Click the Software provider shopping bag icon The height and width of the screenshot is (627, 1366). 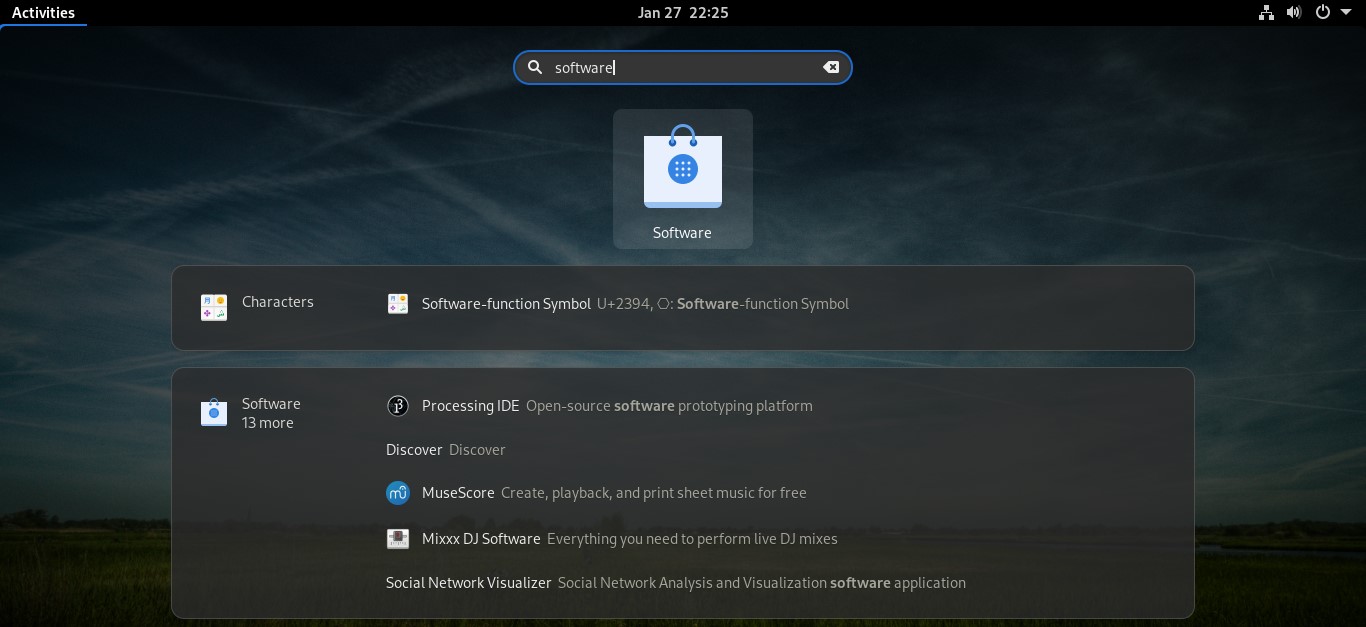[214, 412]
